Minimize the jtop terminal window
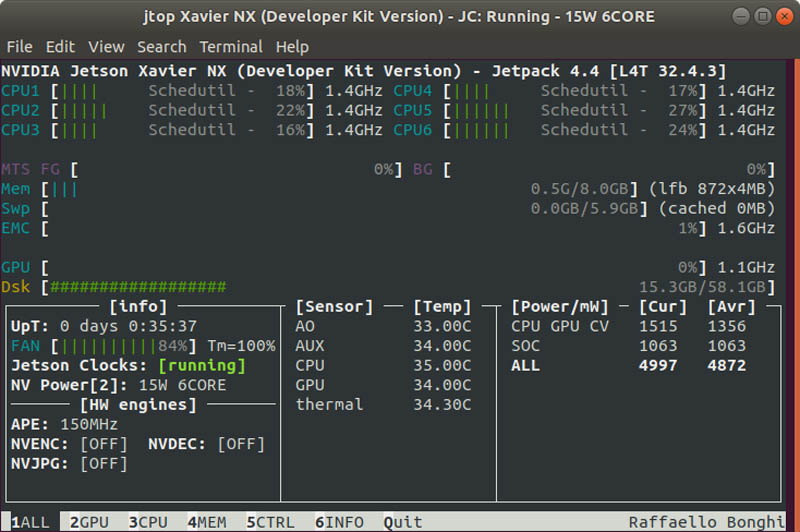800x532 pixels. (x=741, y=16)
